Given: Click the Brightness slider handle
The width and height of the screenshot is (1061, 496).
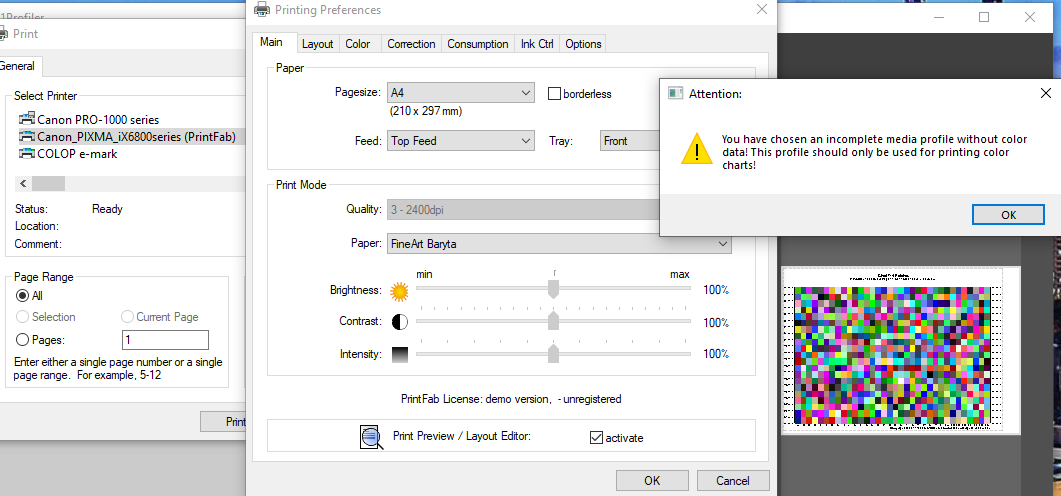Looking at the screenshot, I should coord(553,288).
